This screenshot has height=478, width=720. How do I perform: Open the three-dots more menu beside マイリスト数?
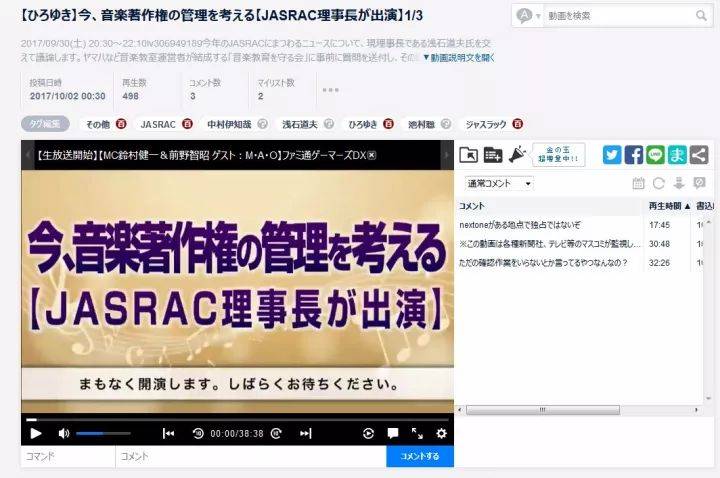331,90
